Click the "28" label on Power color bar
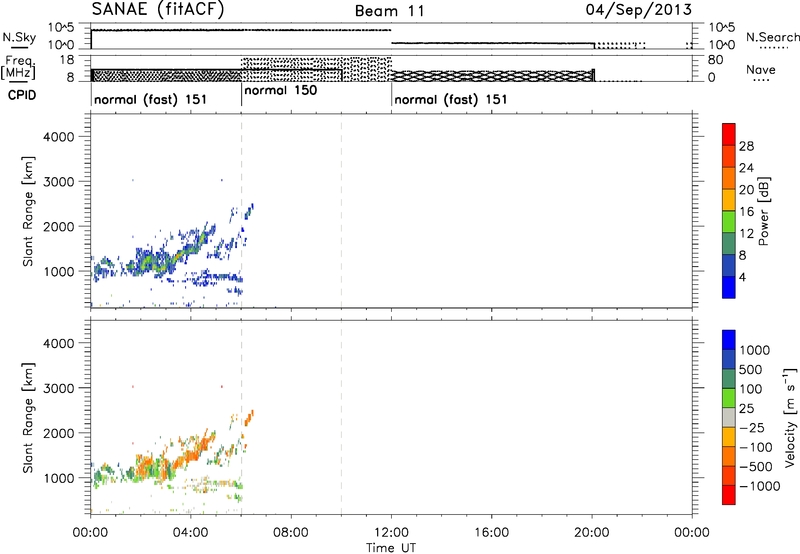800x554 pixels. 746,146
